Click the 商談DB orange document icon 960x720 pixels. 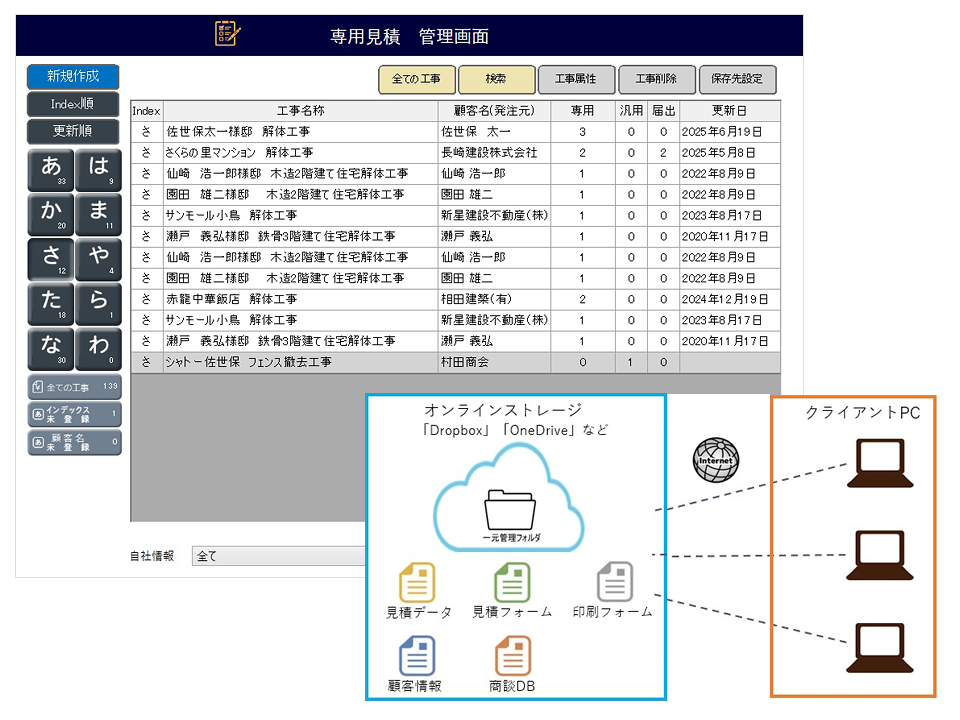point(513,656)
